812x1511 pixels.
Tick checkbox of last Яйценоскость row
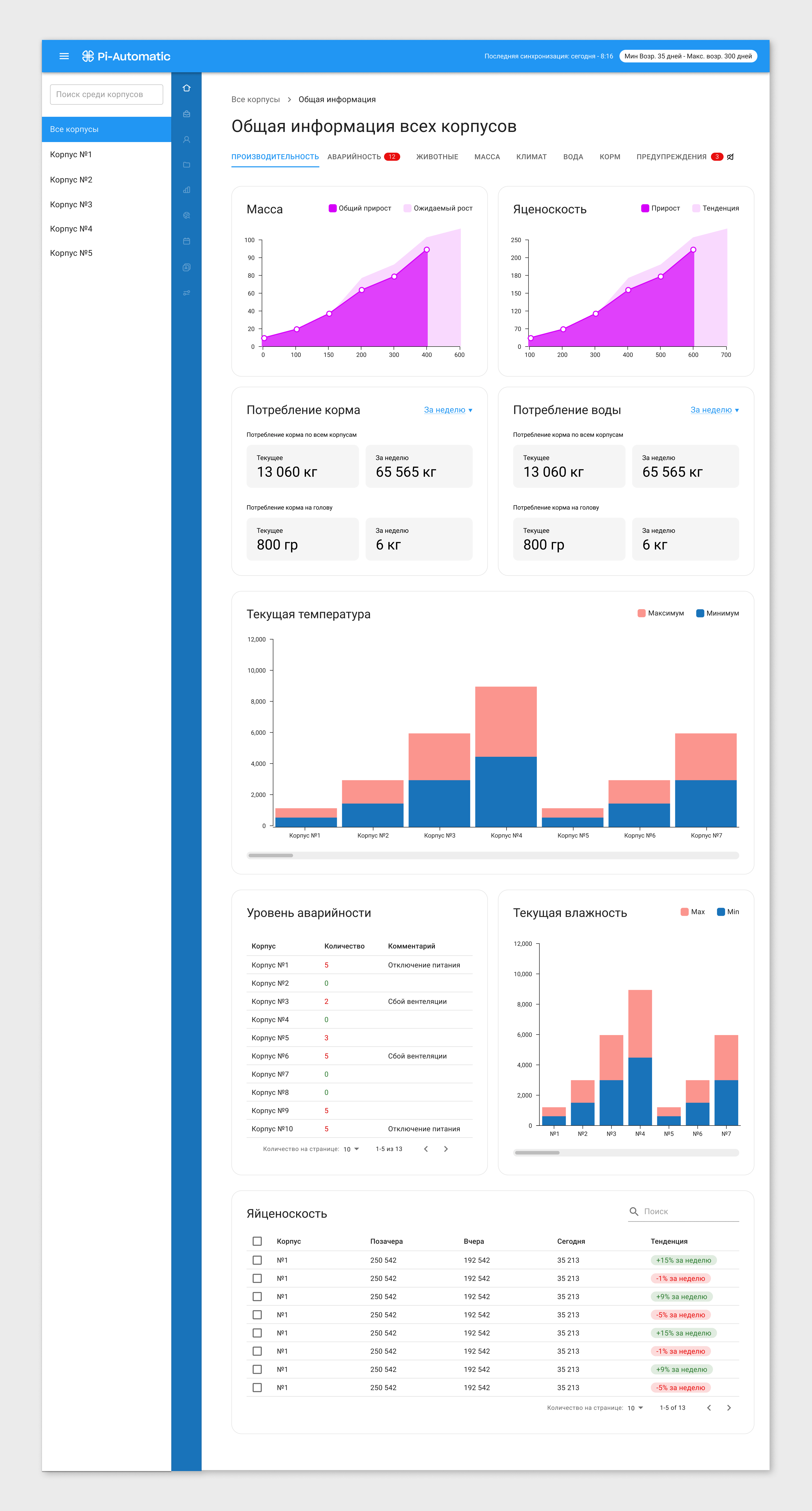tap(257, 1387)
